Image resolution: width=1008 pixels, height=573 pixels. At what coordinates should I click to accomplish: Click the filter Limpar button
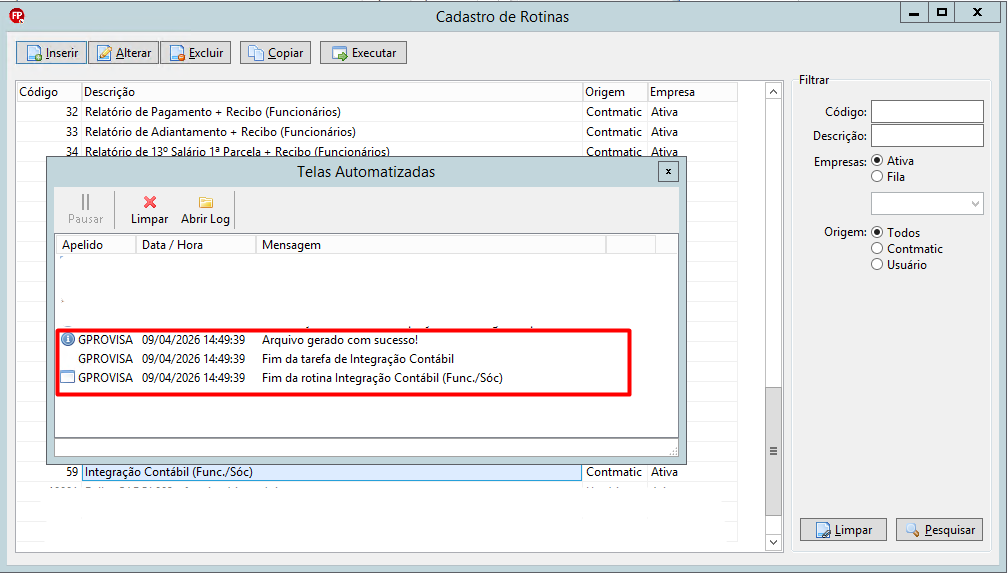coord(843,530)
